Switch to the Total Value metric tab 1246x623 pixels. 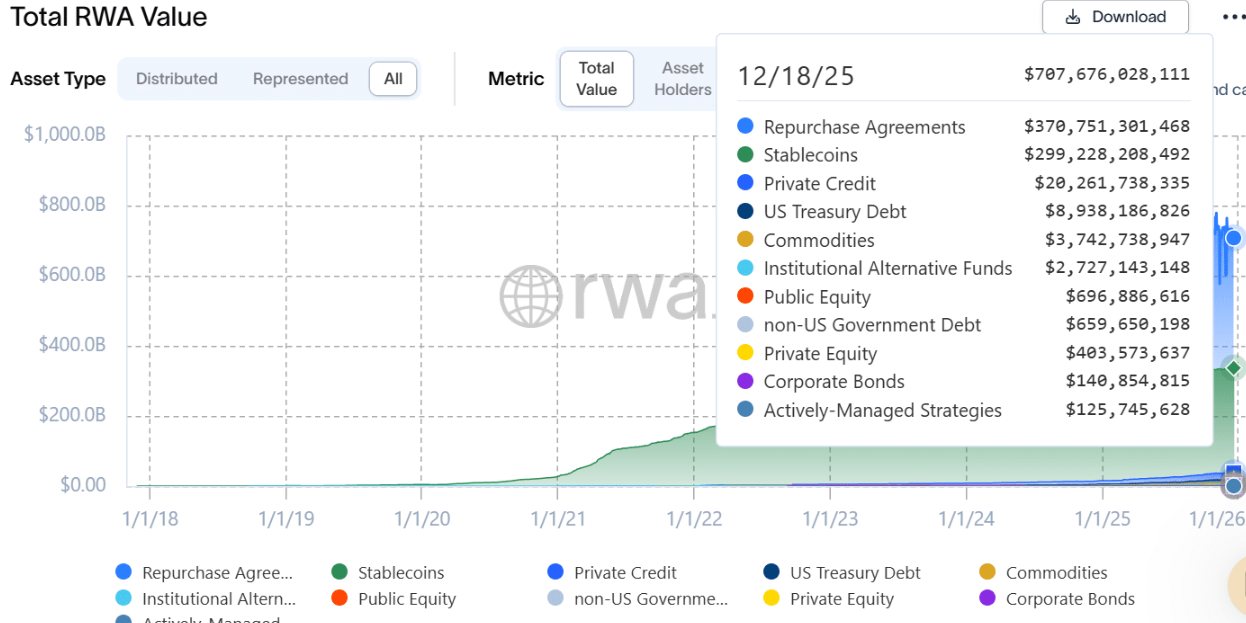(596, 79)
